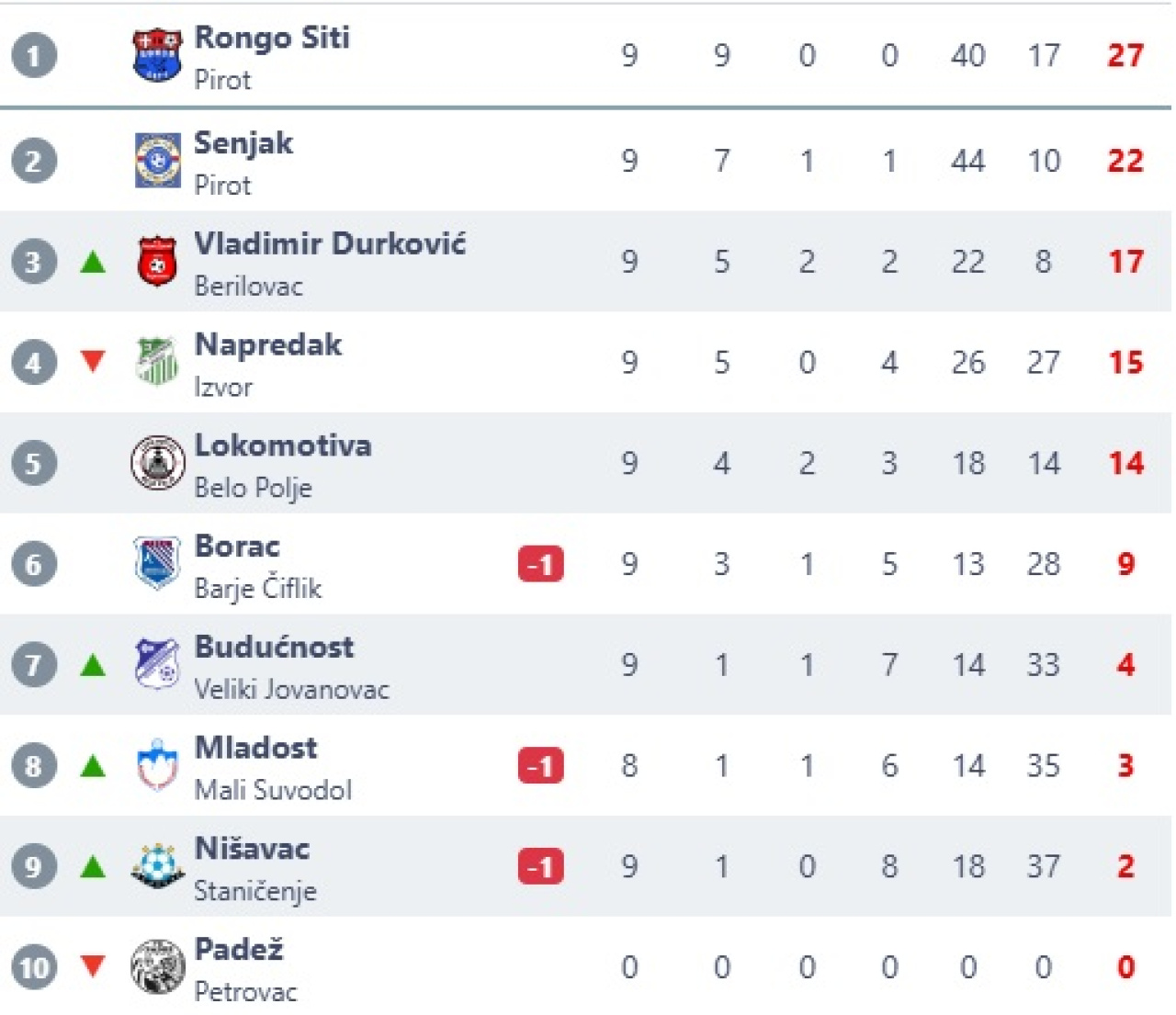The width and height of the screenshot is (1176, 1015).
Task: Click the Budućnost club crest
Action: (157, 664)
